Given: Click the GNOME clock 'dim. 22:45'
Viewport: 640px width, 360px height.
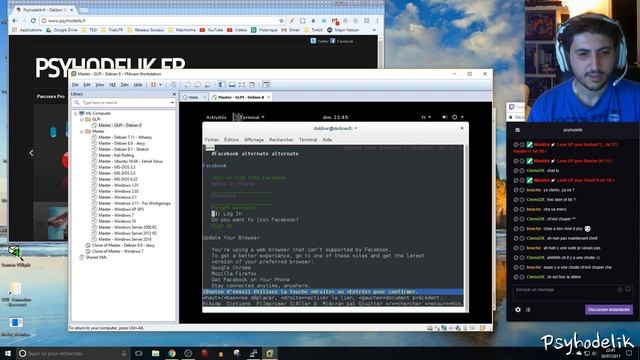Looking at the screenshot, I should [336, 118].
